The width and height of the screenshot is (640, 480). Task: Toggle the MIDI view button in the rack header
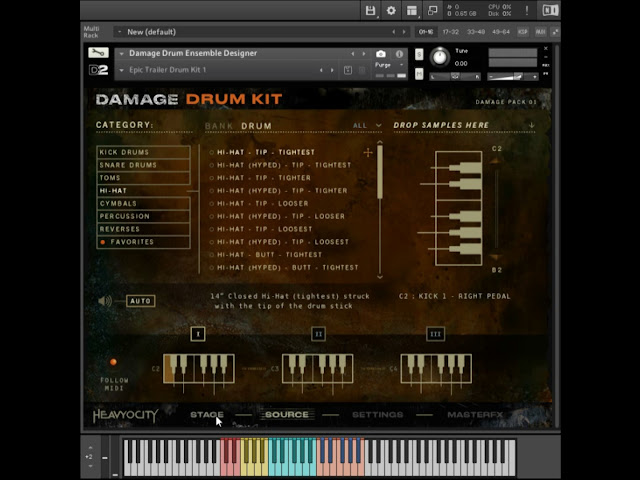pyautogui.click(x=540, y=32)
